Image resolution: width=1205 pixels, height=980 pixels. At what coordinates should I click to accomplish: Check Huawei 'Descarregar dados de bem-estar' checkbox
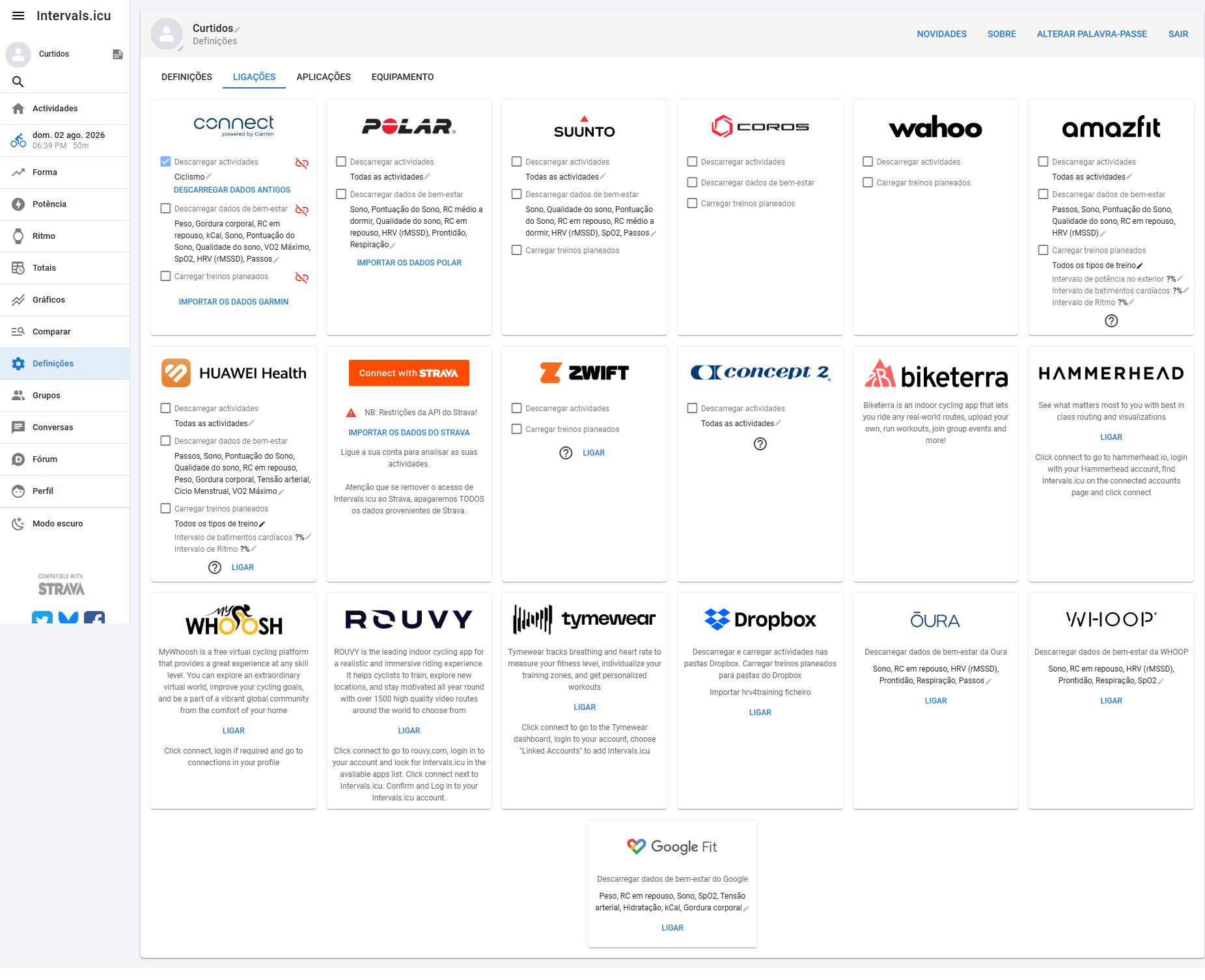click(x=166, y=441)
